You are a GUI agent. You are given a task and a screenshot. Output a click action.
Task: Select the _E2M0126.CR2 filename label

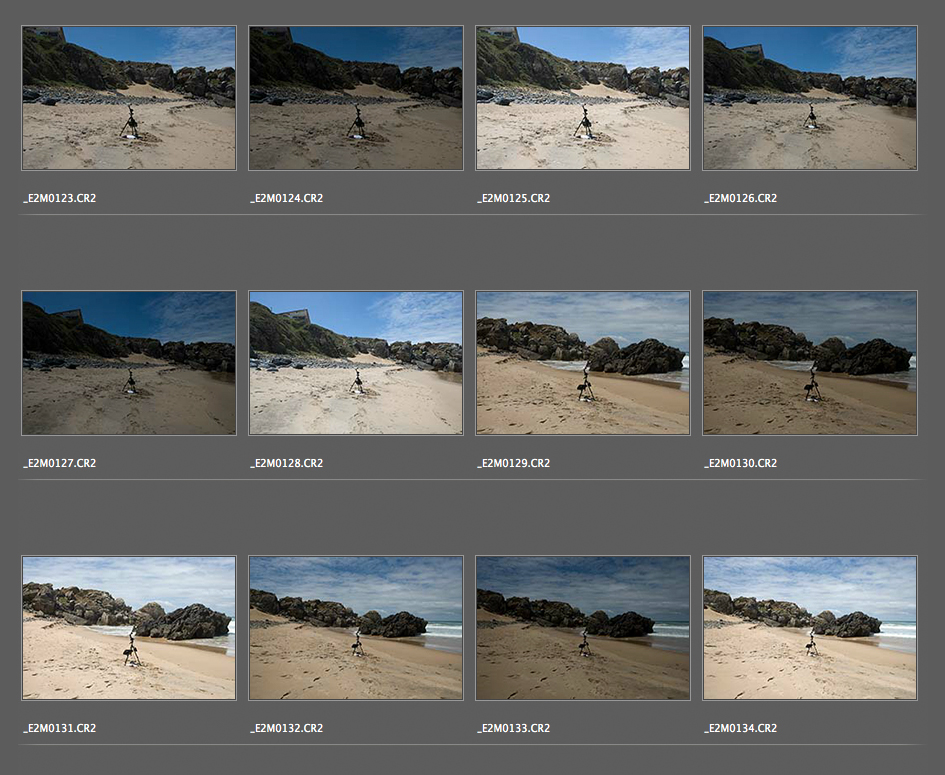point(741,198)
